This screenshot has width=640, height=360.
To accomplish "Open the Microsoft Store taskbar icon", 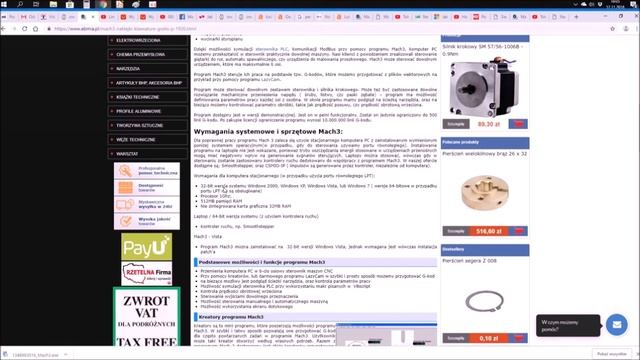I will click(70, 4).
